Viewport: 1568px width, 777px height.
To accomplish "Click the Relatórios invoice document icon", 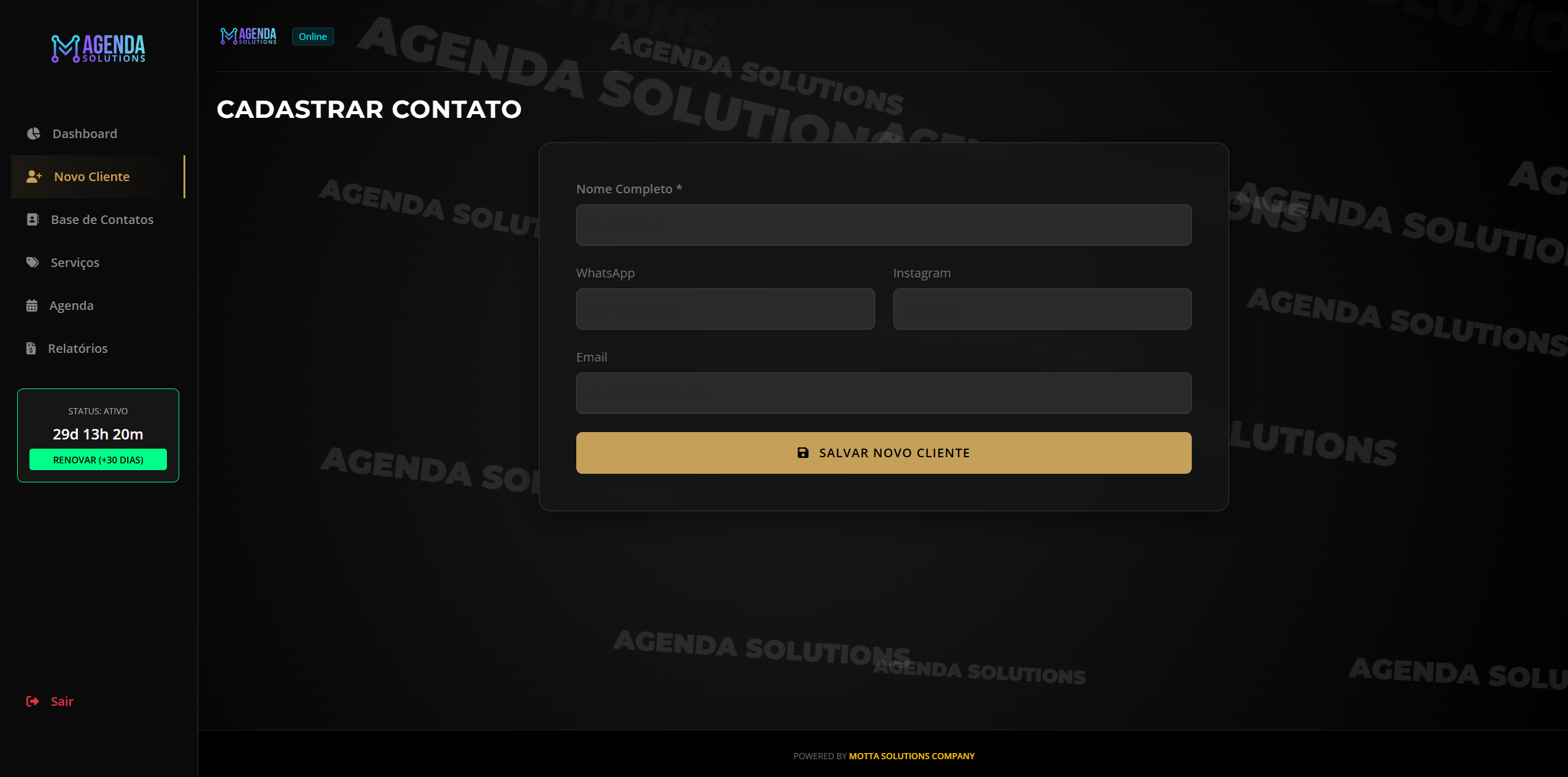I will pos(31,349).
